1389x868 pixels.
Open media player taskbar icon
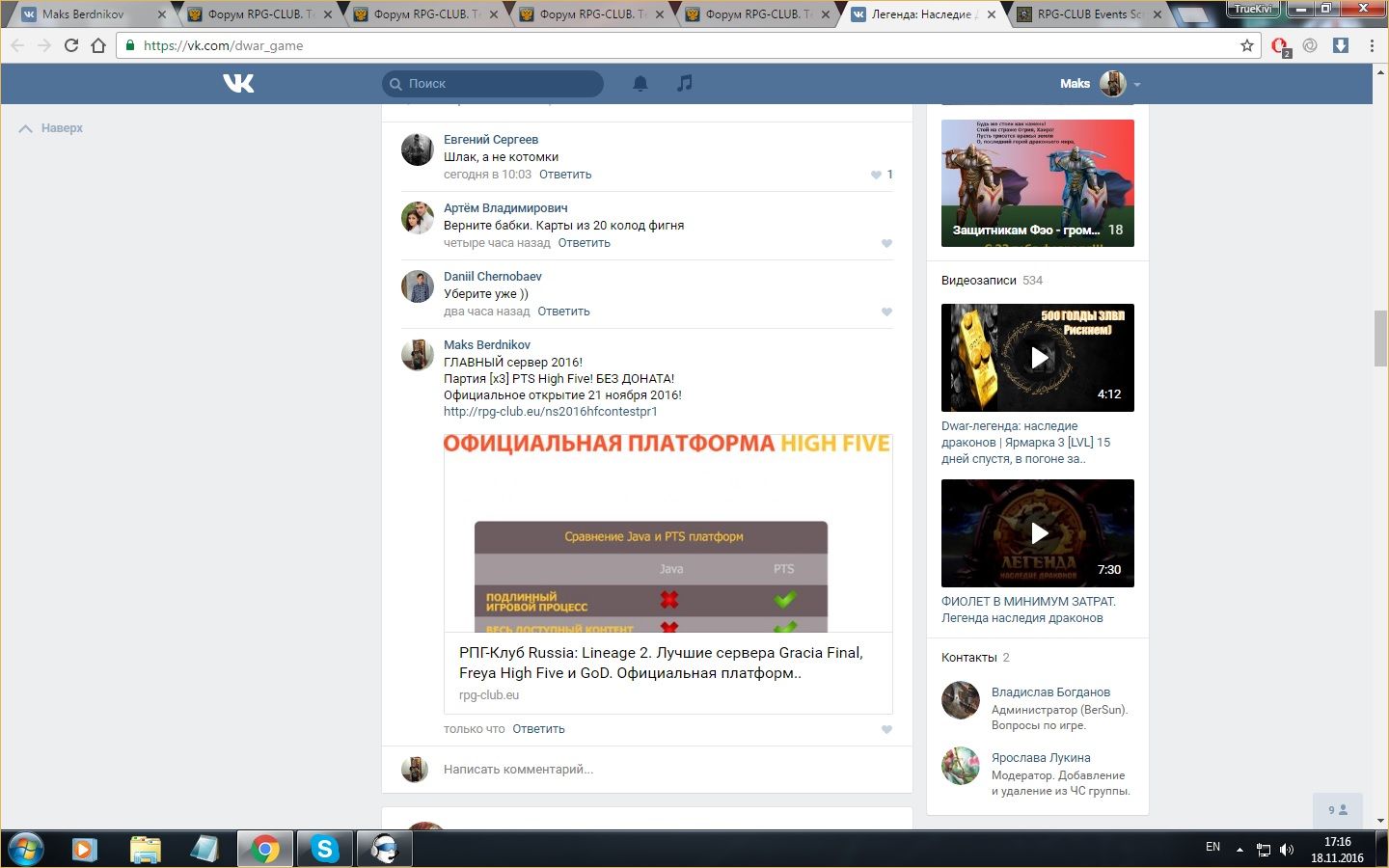click(x=85, y=849)
